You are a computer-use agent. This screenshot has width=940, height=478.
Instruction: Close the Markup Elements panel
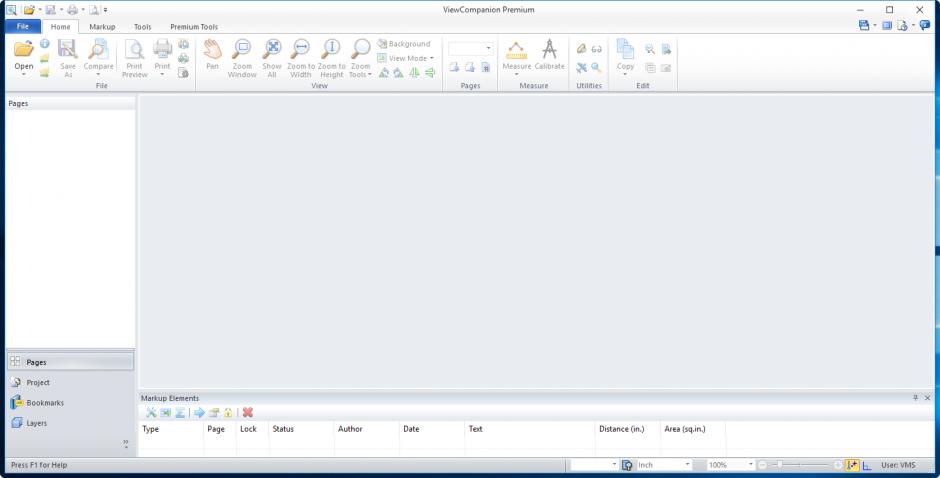pos(927,398)
